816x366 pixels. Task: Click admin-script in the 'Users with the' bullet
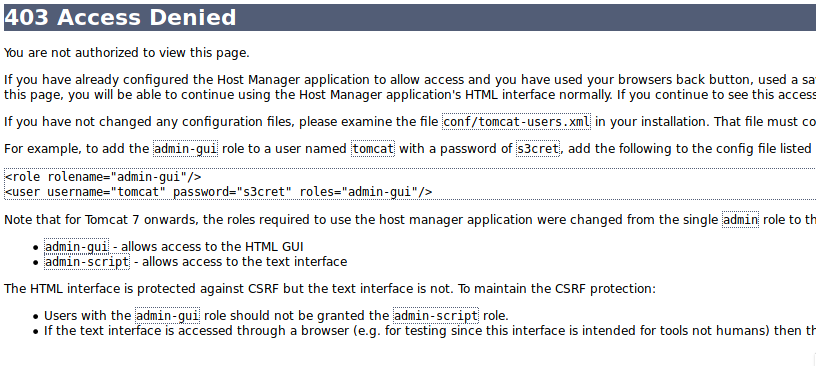tap(436, 315)
